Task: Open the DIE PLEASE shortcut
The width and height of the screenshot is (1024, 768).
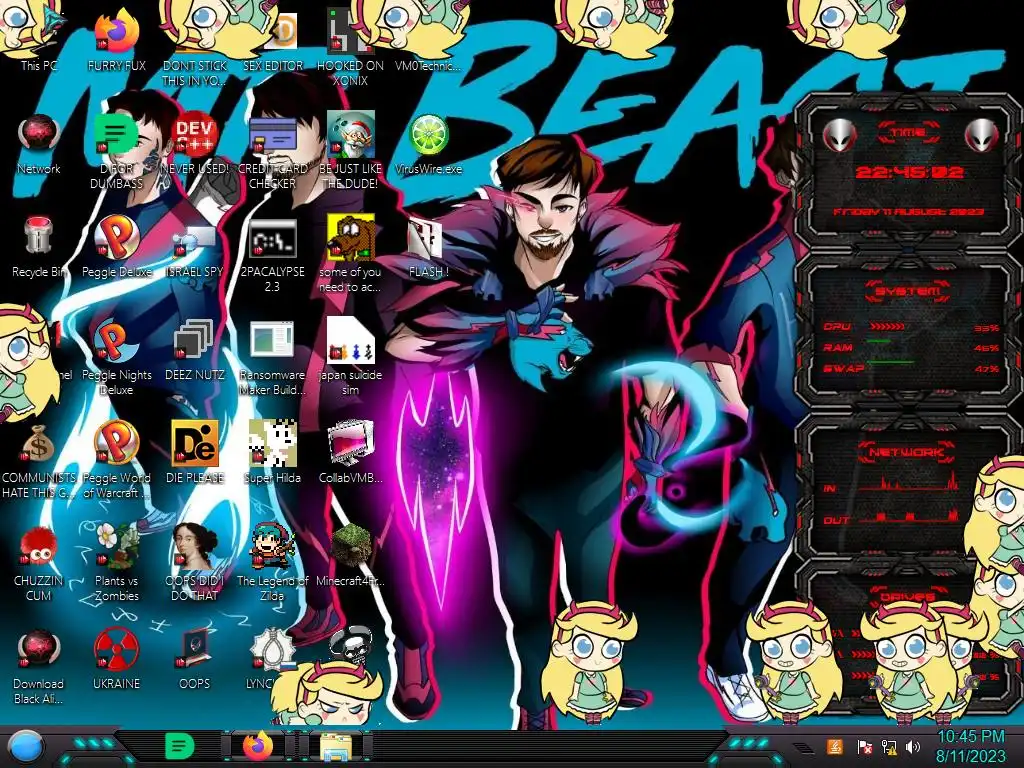Action: click(195, 452)
